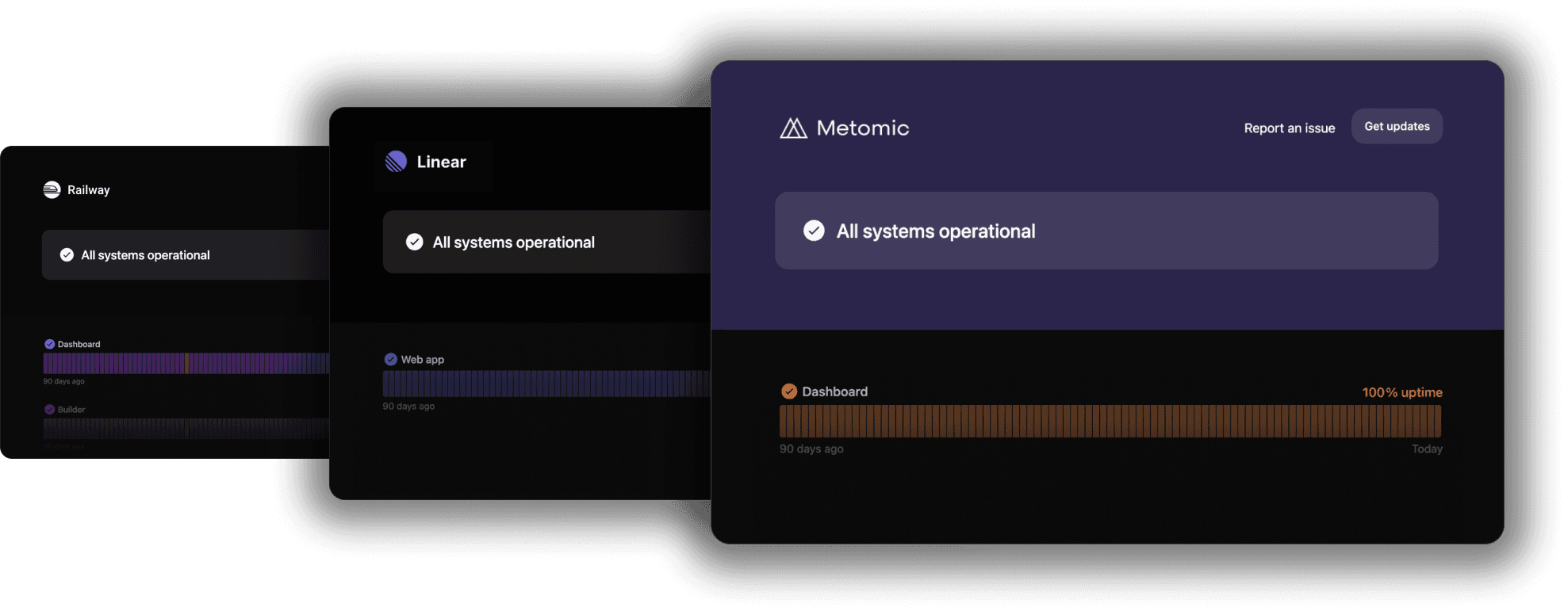Viewport: 1568px width, 611px height.
Task: Click Linear 'Web app' component label
Action: click(422, 359)
